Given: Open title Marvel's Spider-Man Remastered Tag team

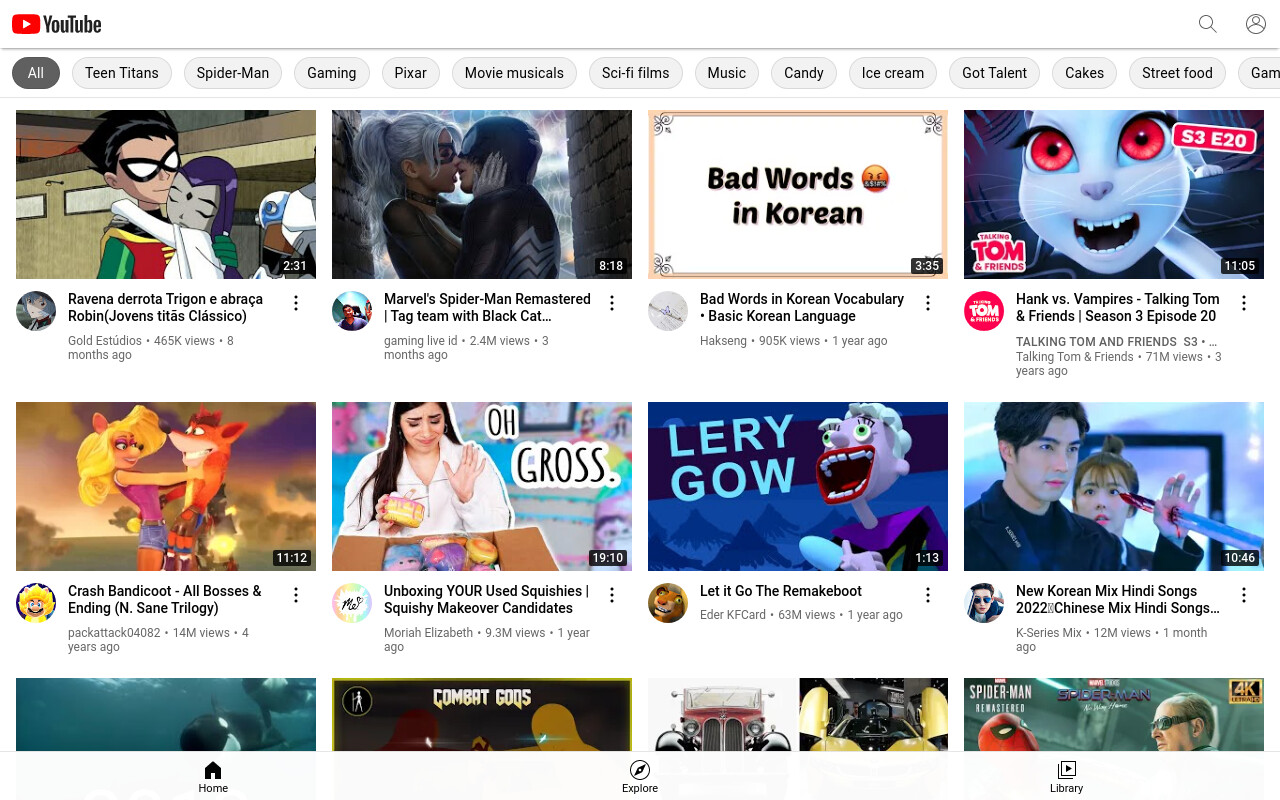Looking at the screenshot, I should point(488,307).
